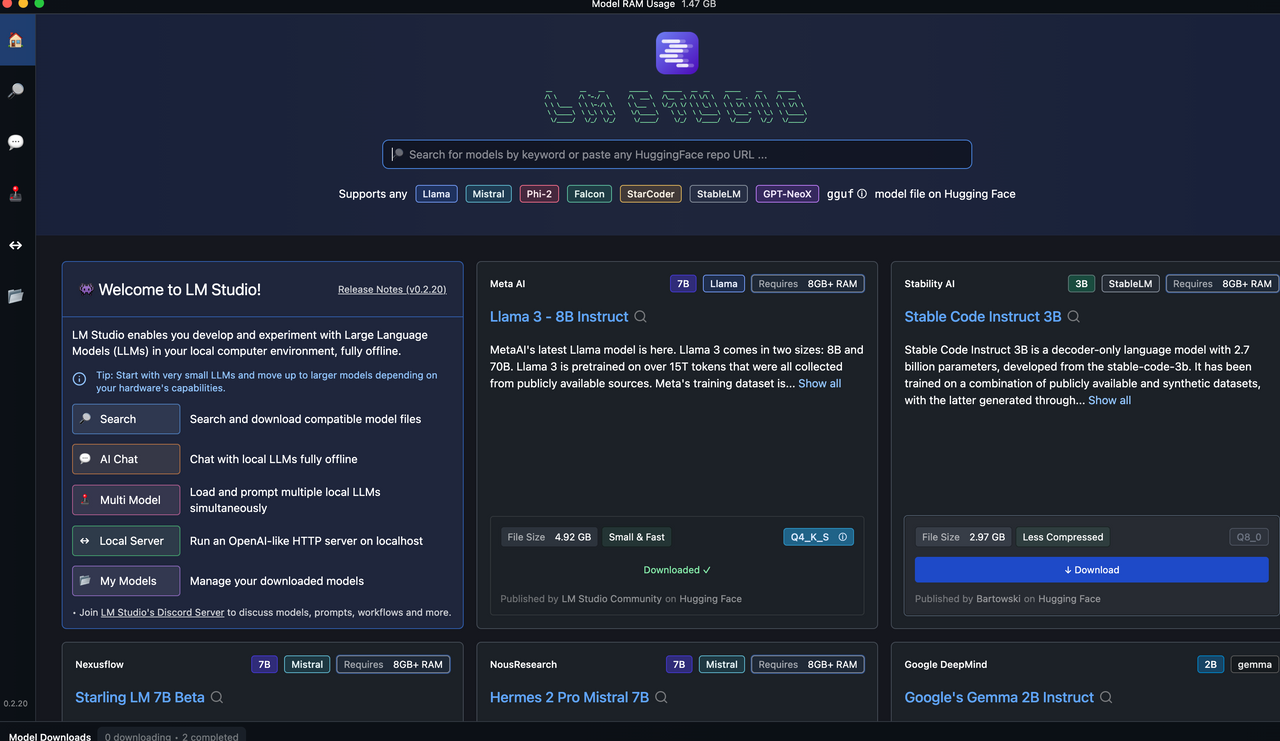1280x741 pixels.
Task: Click the Local Server button in Welcome panel
Action: [x=126, y=541]
